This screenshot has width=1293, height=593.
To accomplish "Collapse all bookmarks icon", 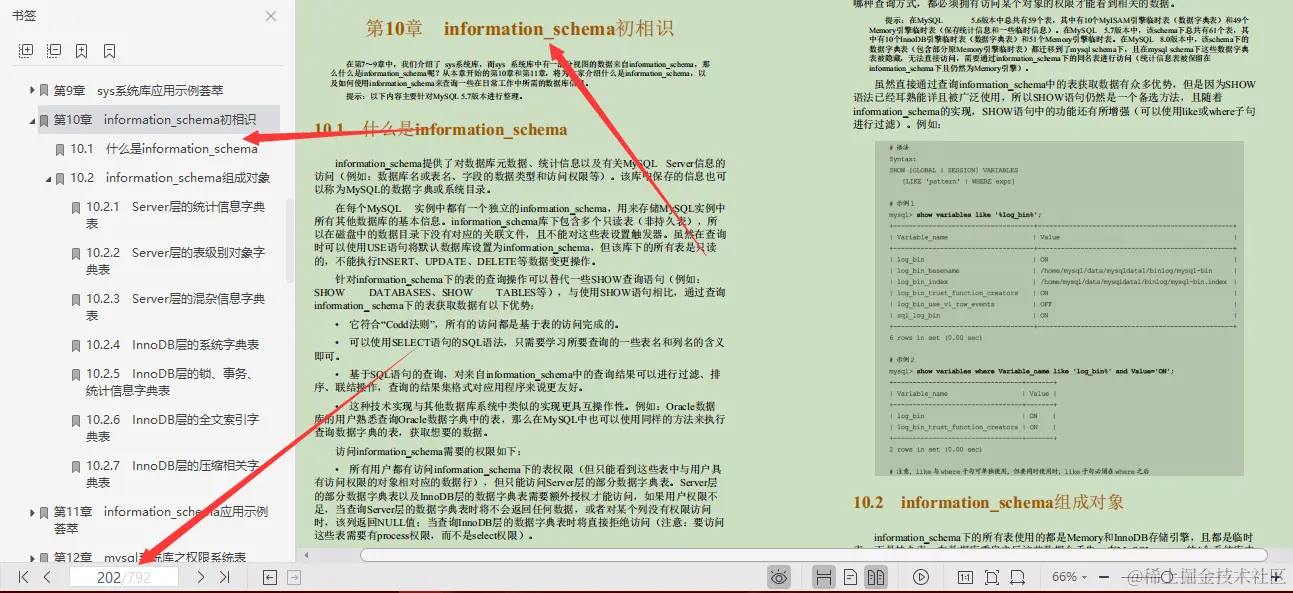I will 54,50.
